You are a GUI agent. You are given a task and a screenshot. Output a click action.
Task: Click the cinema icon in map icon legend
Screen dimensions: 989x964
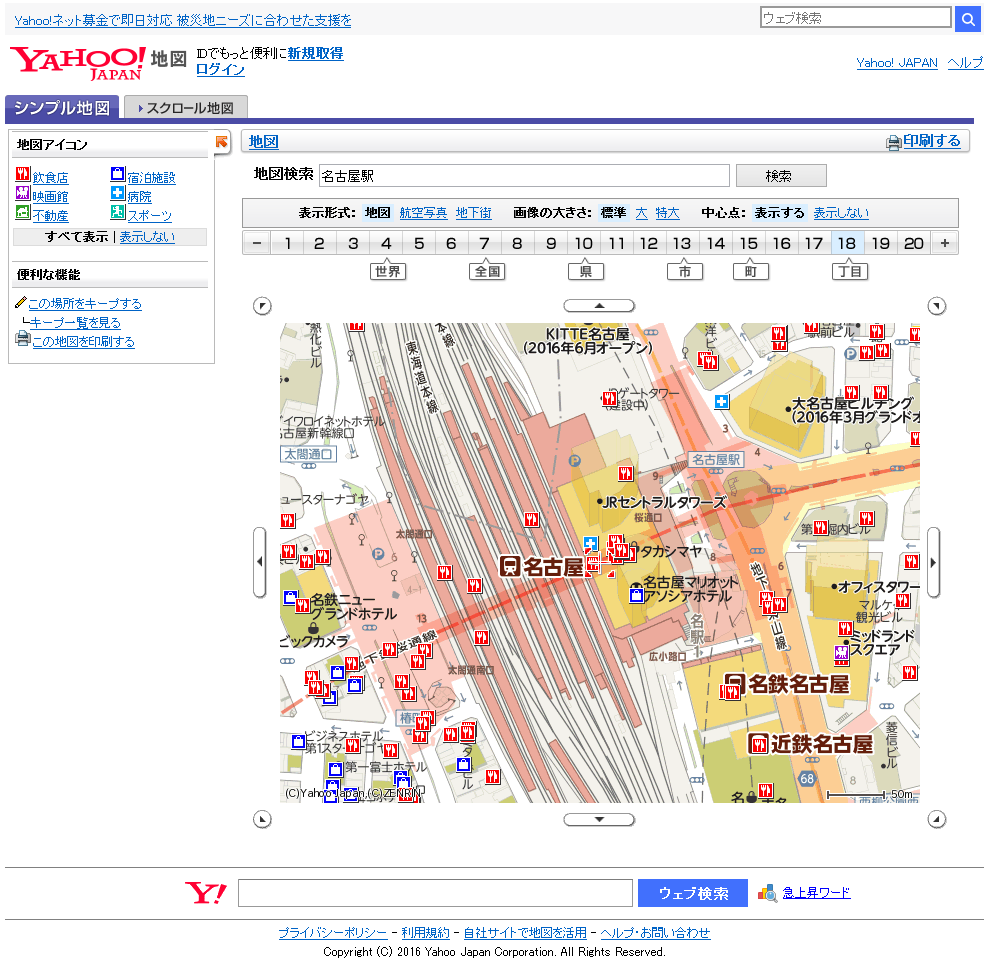click(x=23, y=193)
